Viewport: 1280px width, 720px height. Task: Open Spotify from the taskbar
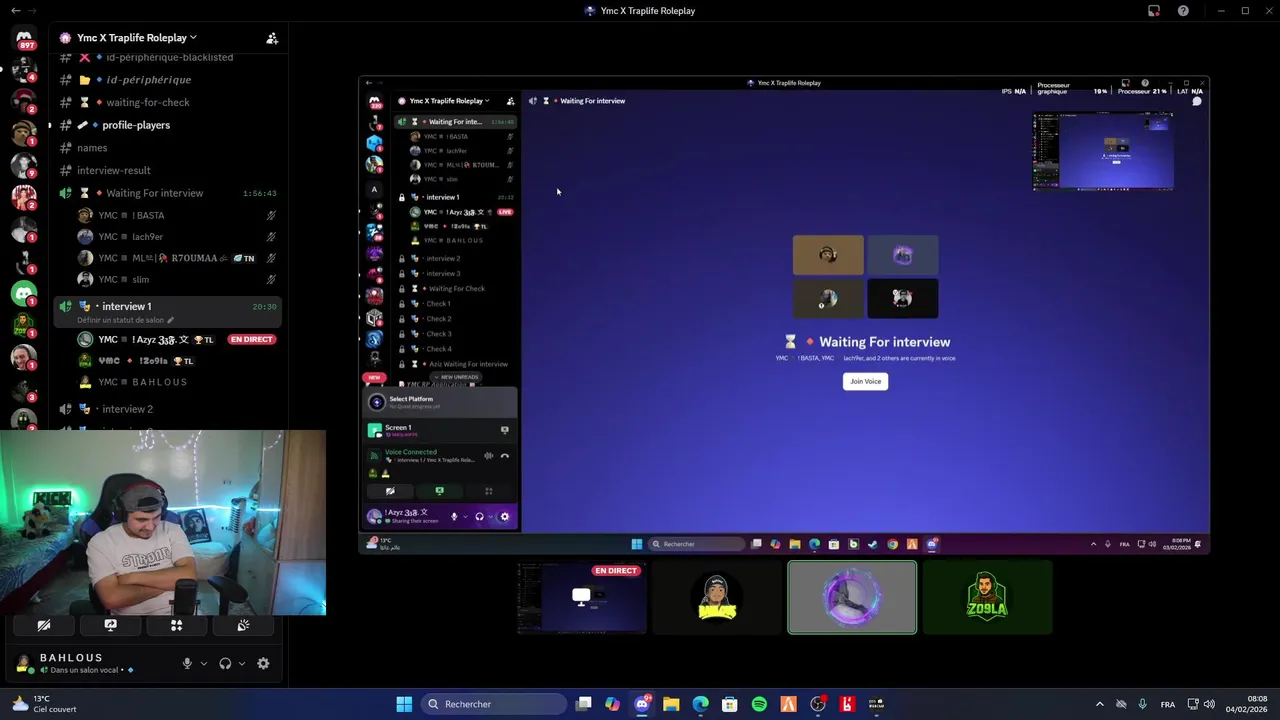pyautogui.click(x=759, y=704)
